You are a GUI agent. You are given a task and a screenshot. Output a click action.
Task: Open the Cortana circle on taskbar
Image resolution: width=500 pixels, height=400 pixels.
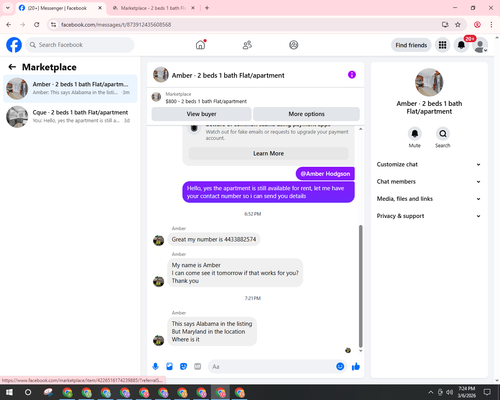click(x=28, y=392)
